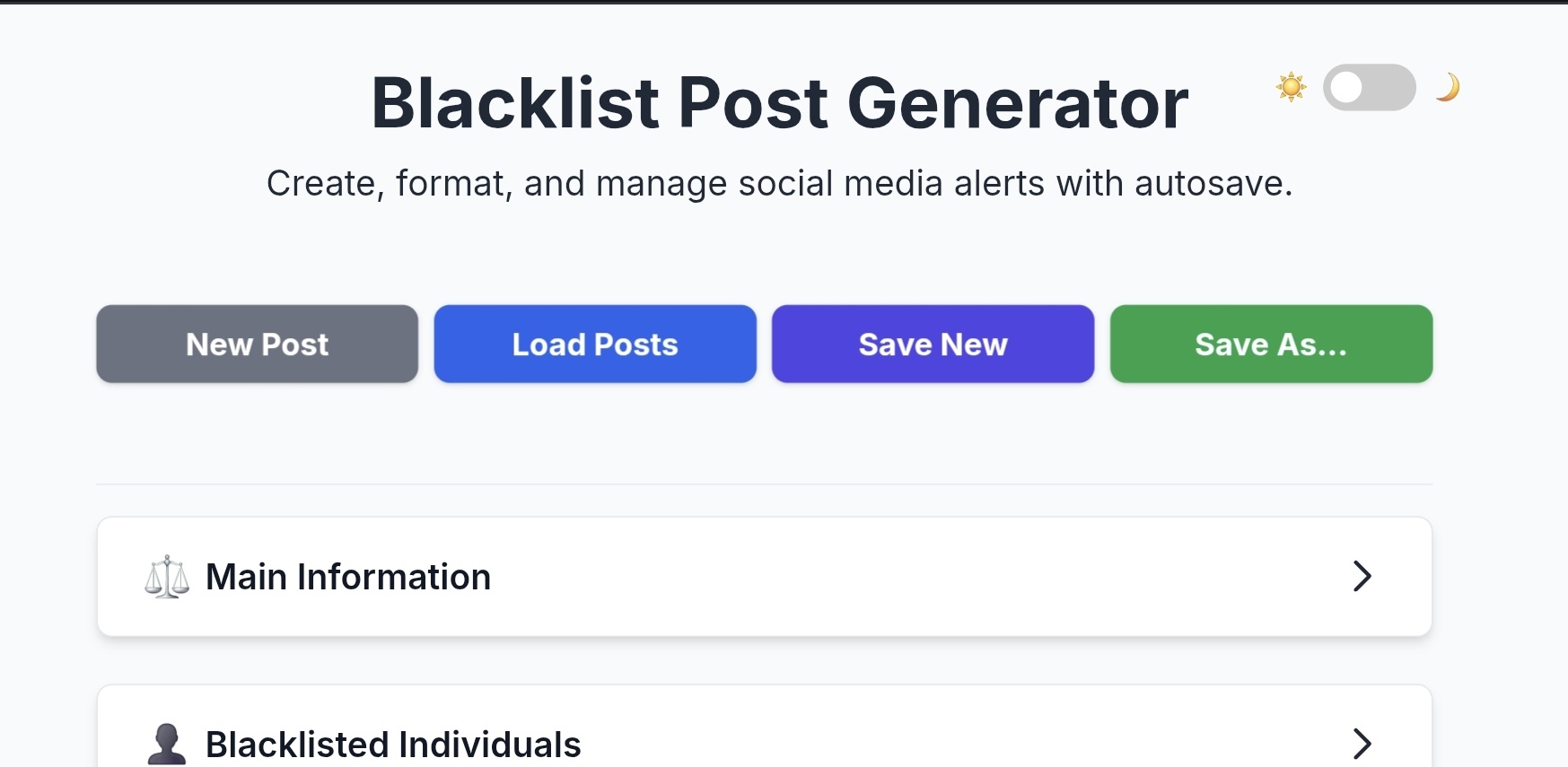
Task: Click the purple Save New button
Action: click(x=933, y=344)
